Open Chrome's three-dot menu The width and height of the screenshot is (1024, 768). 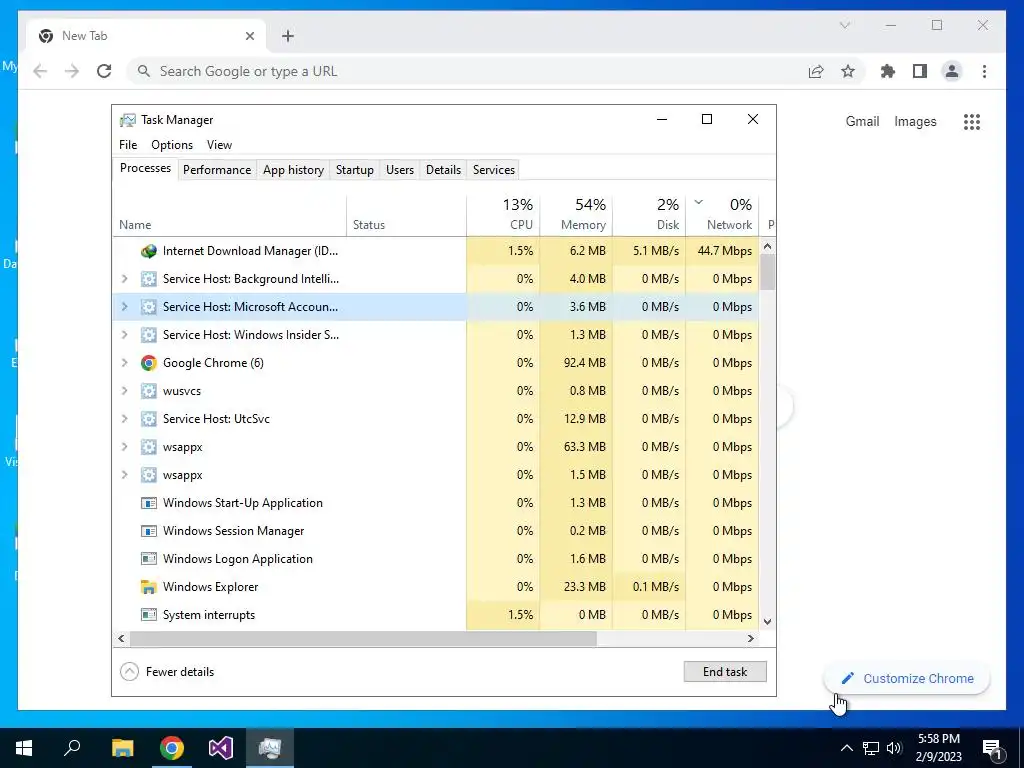pyautogui.click(x=984, y=71)
